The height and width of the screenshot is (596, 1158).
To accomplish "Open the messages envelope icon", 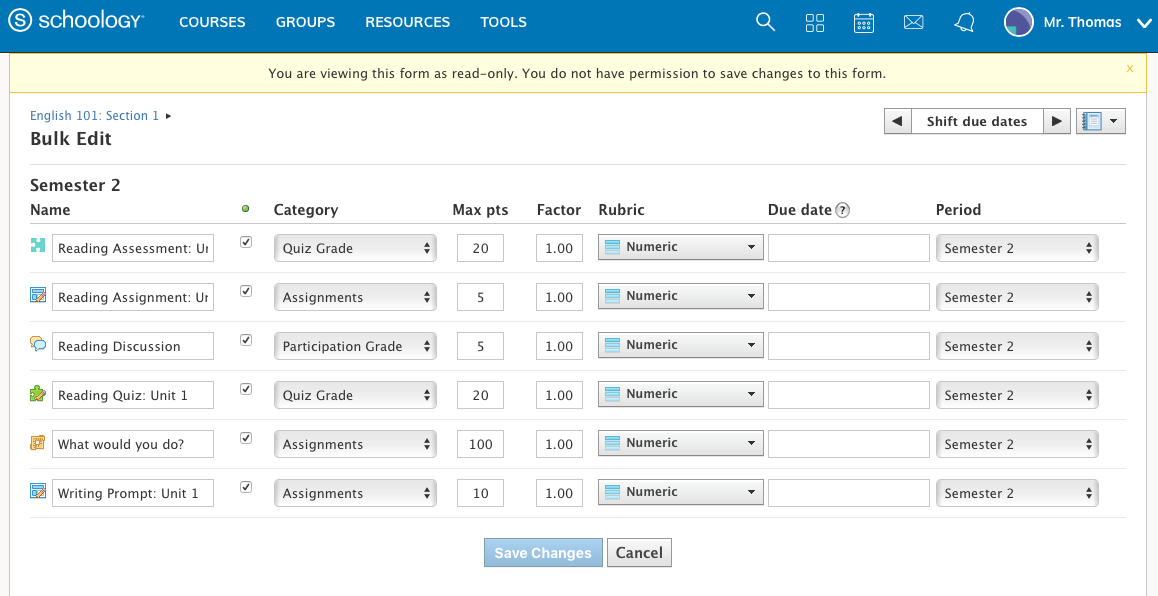I will point(913,22).
